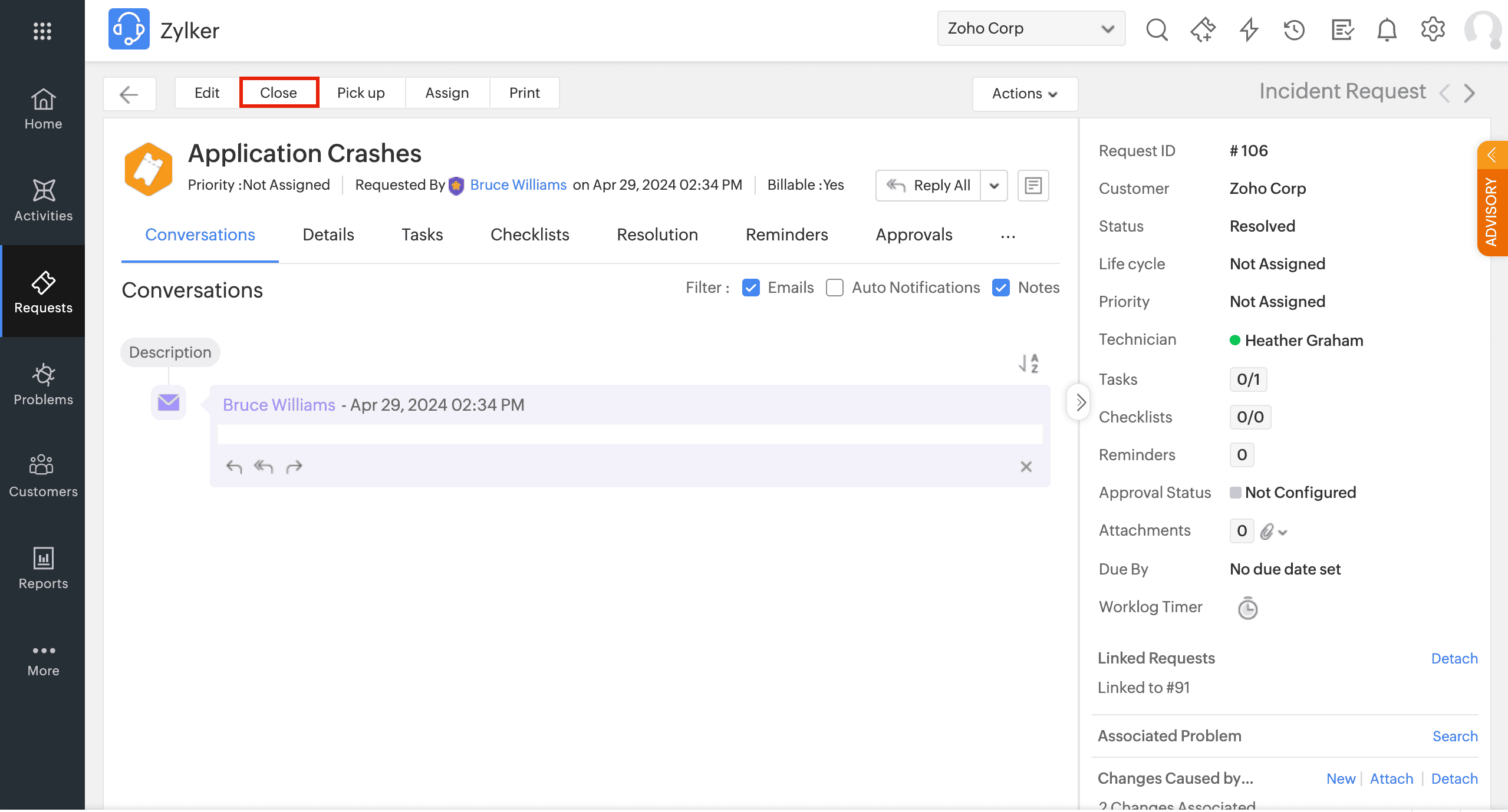Open the app launcher grid icon
This screenshot has height=812, width=1508.
click(42, 31)
